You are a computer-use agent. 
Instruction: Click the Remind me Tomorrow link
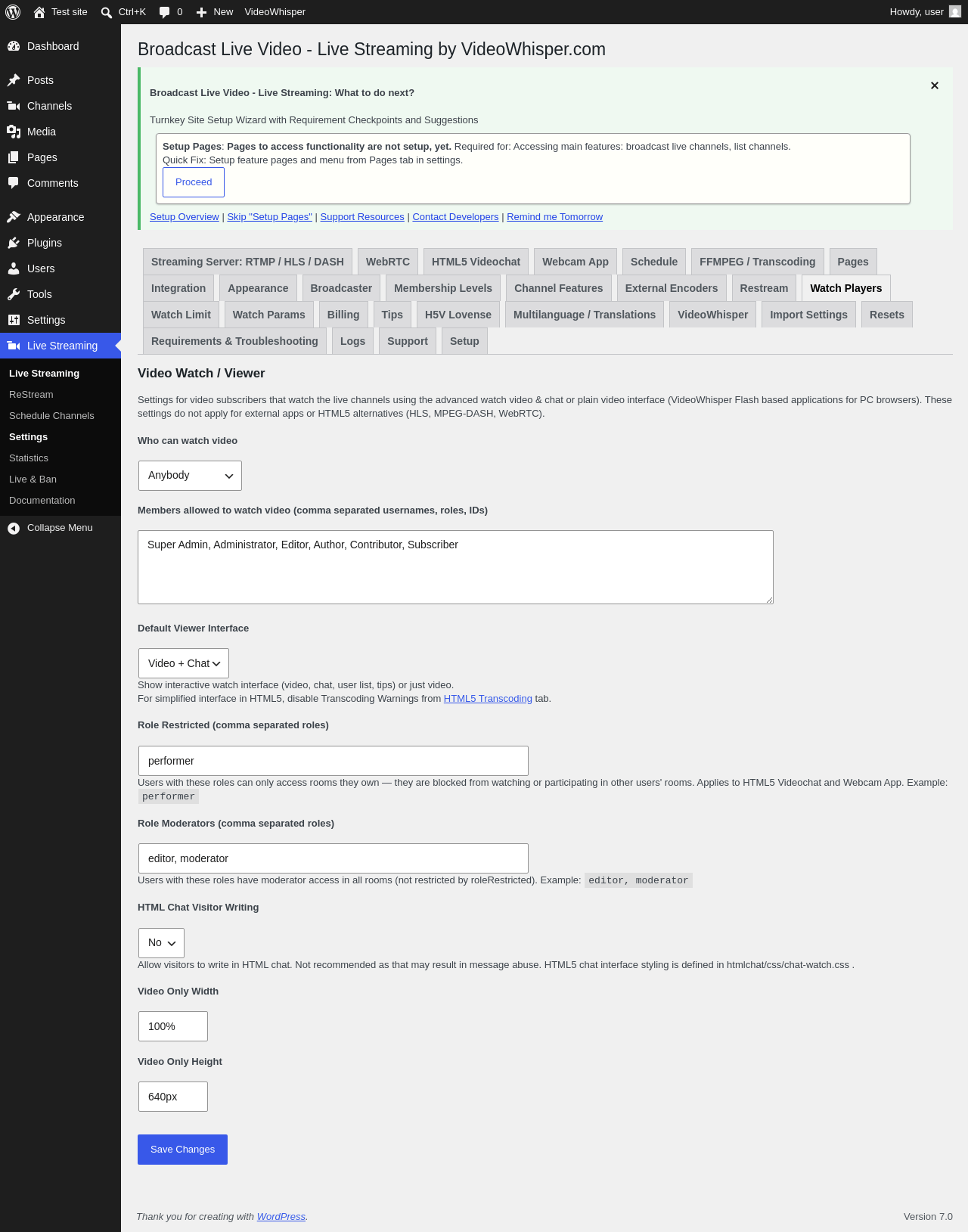(555, 217)
